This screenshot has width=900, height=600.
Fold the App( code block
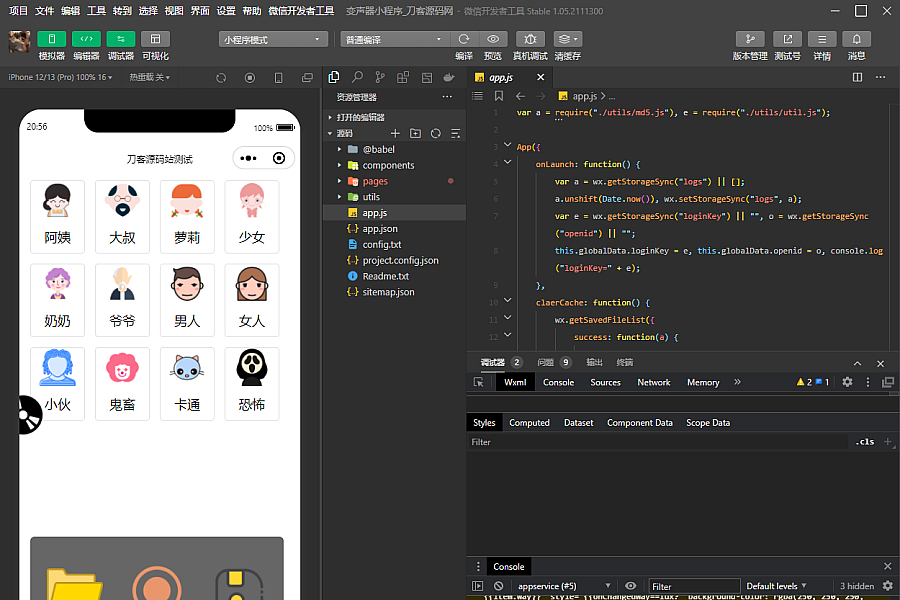point(507,145)
